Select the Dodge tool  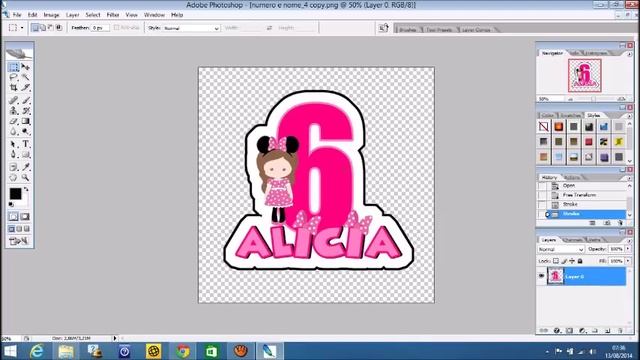(x=26, y=131)
